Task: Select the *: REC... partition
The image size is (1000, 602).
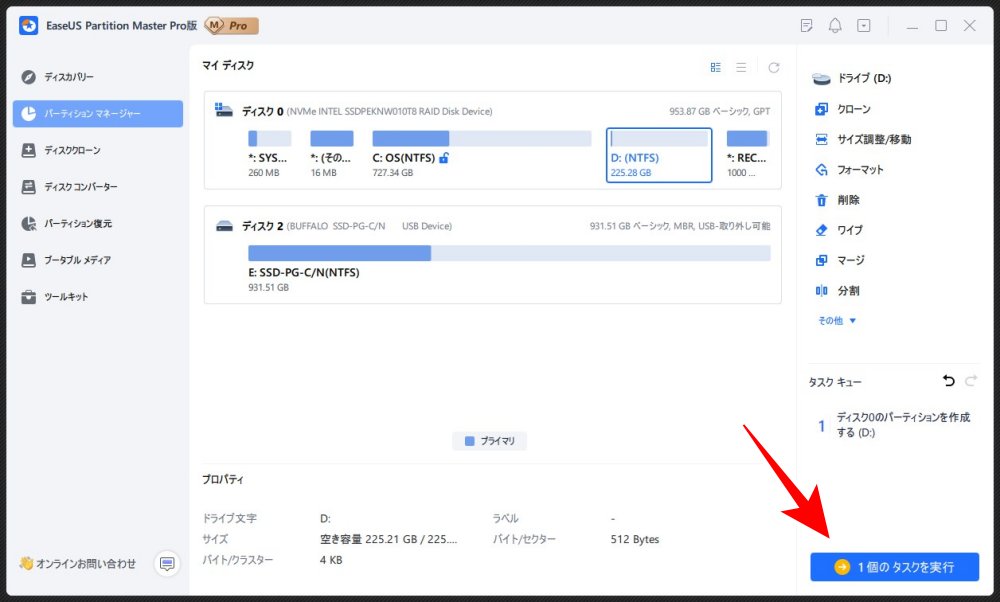Action: point(747,154)
